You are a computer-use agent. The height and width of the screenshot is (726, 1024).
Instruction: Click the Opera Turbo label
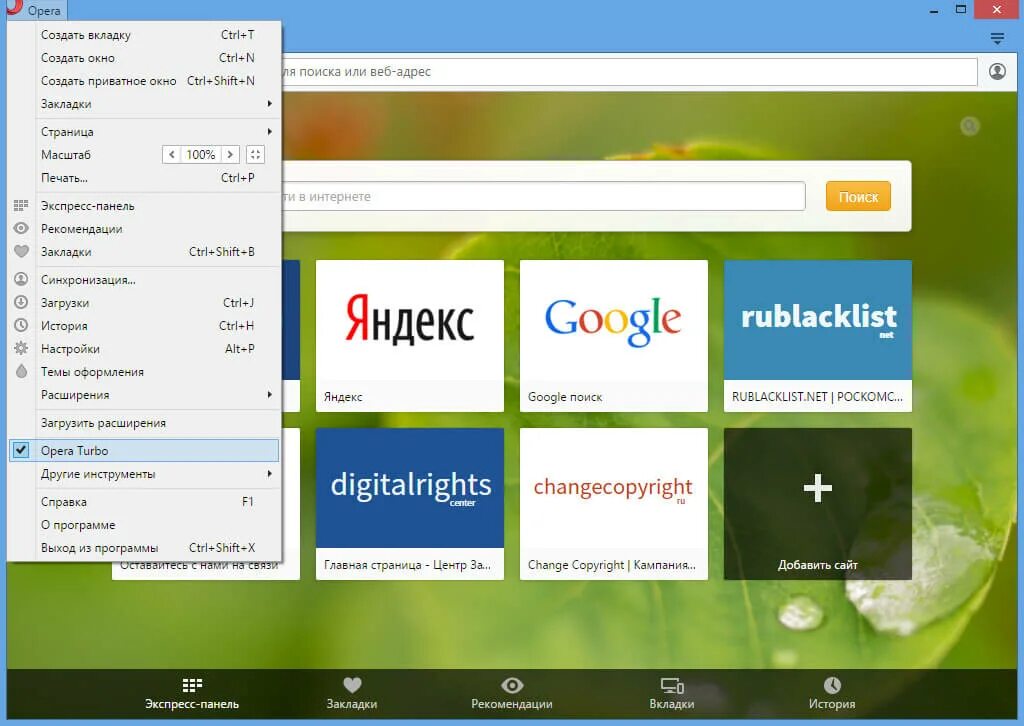pos(74,450)
